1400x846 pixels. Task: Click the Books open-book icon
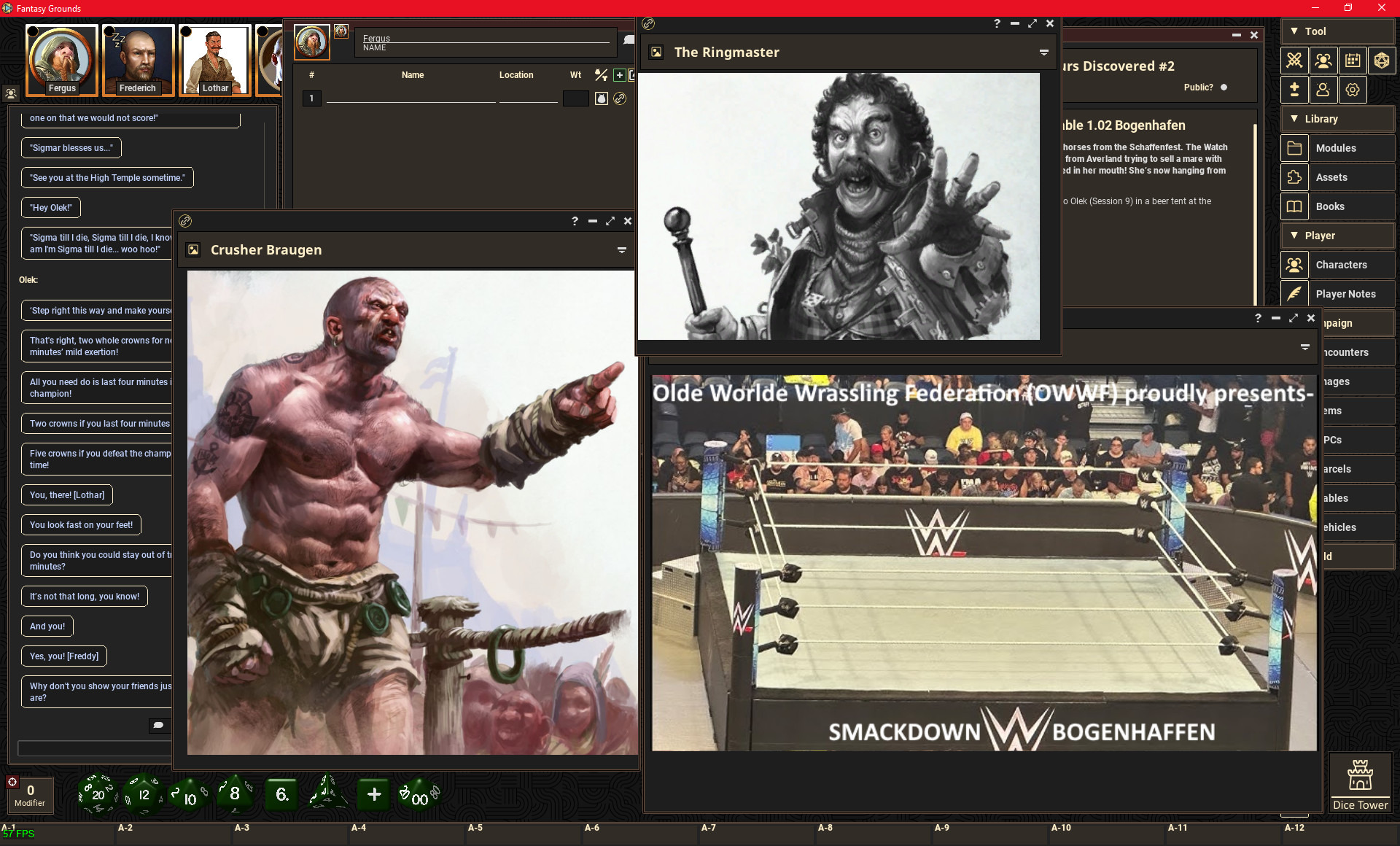tap(1294, 206)
